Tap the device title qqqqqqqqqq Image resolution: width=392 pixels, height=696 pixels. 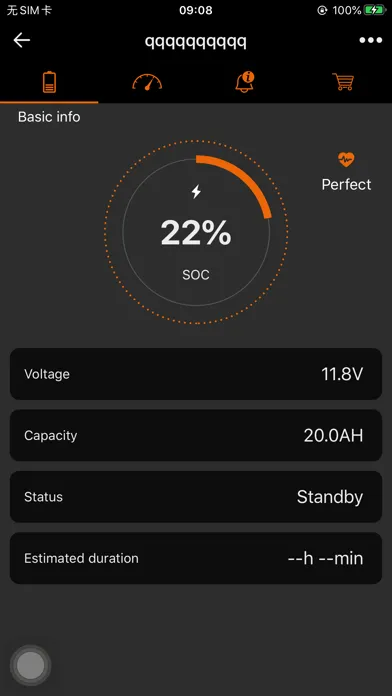196,41
